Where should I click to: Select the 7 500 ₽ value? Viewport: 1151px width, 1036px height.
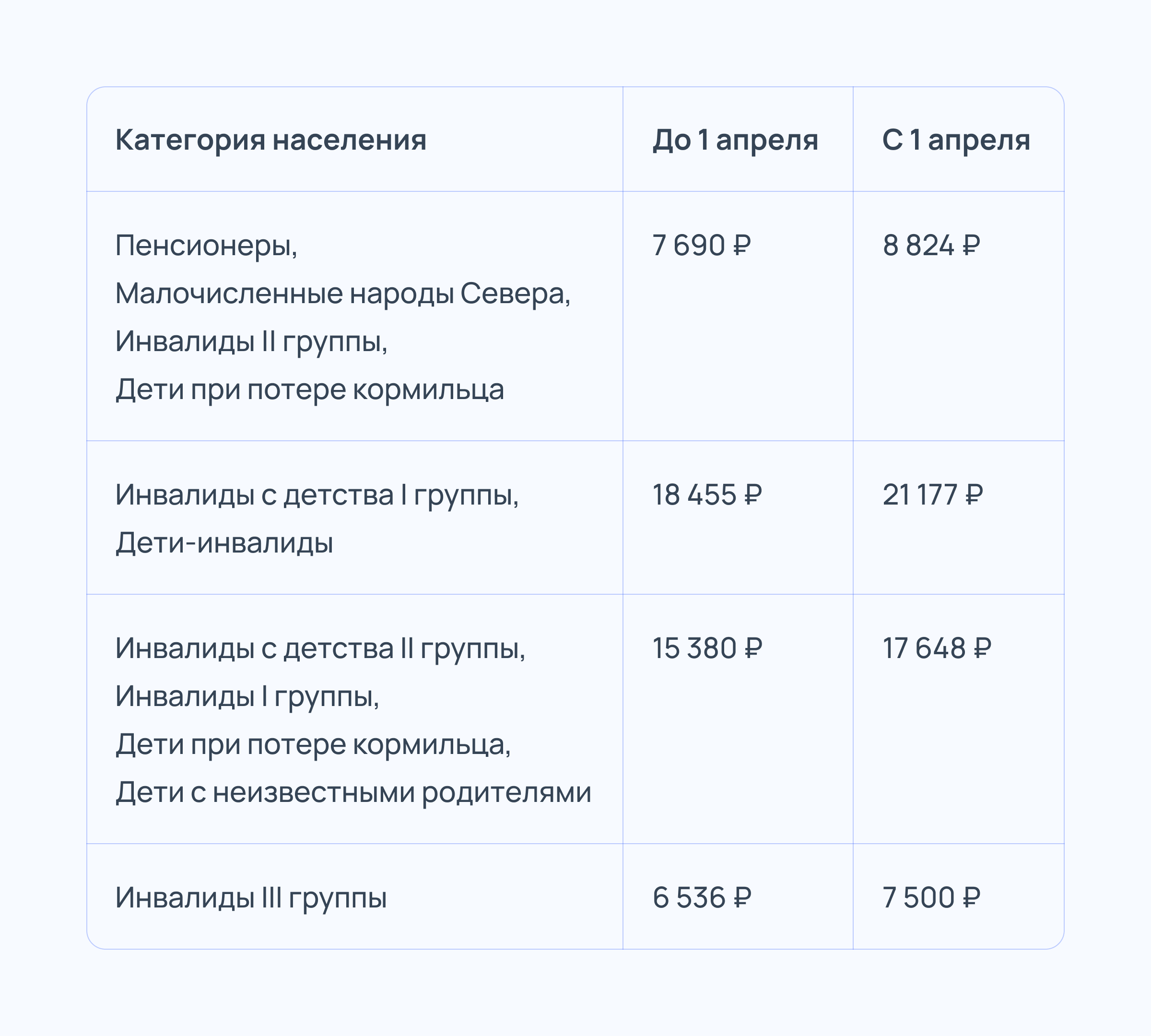(x=931, y=898)
